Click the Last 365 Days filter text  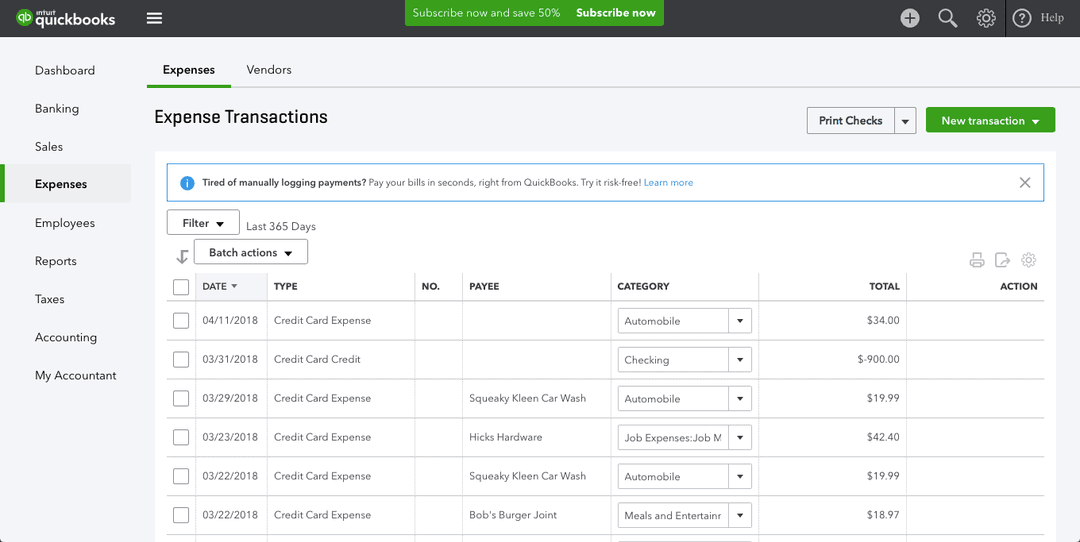[281, 227]
